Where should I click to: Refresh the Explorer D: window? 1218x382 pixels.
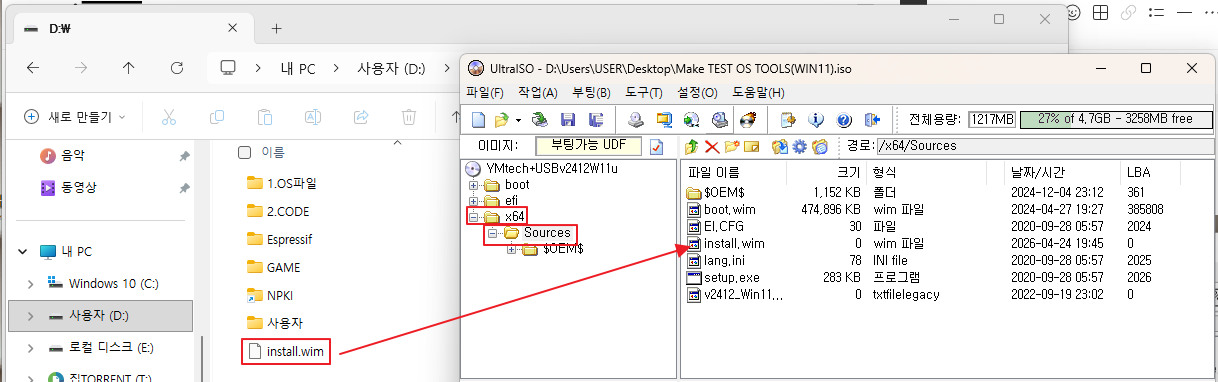177,68
